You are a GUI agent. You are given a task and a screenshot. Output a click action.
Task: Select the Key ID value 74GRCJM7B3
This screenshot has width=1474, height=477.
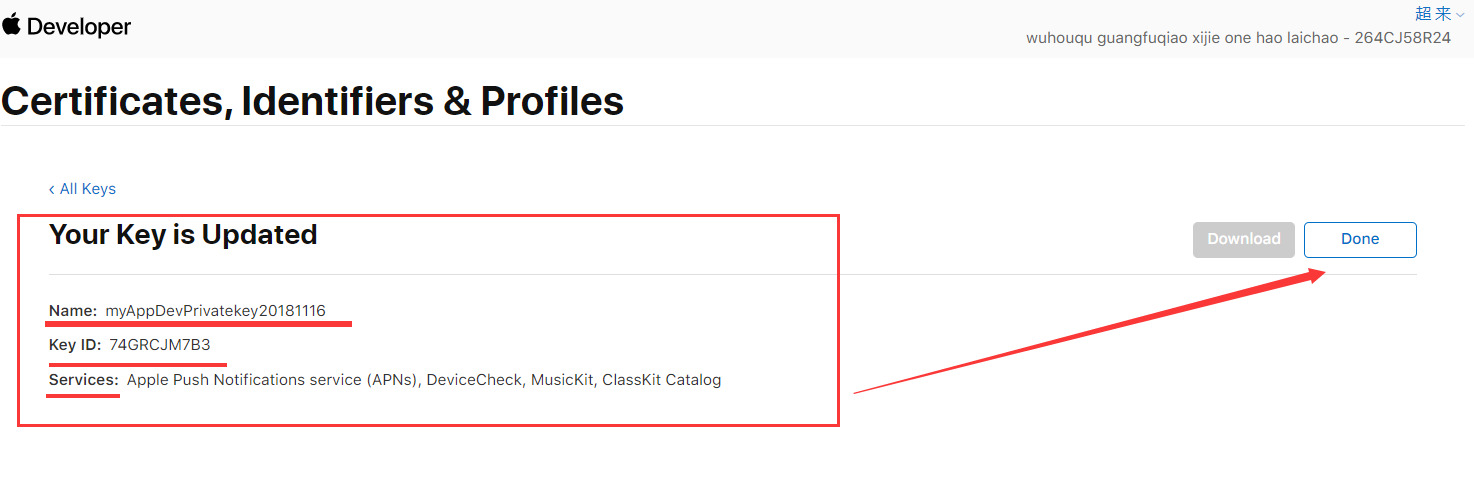160,345
